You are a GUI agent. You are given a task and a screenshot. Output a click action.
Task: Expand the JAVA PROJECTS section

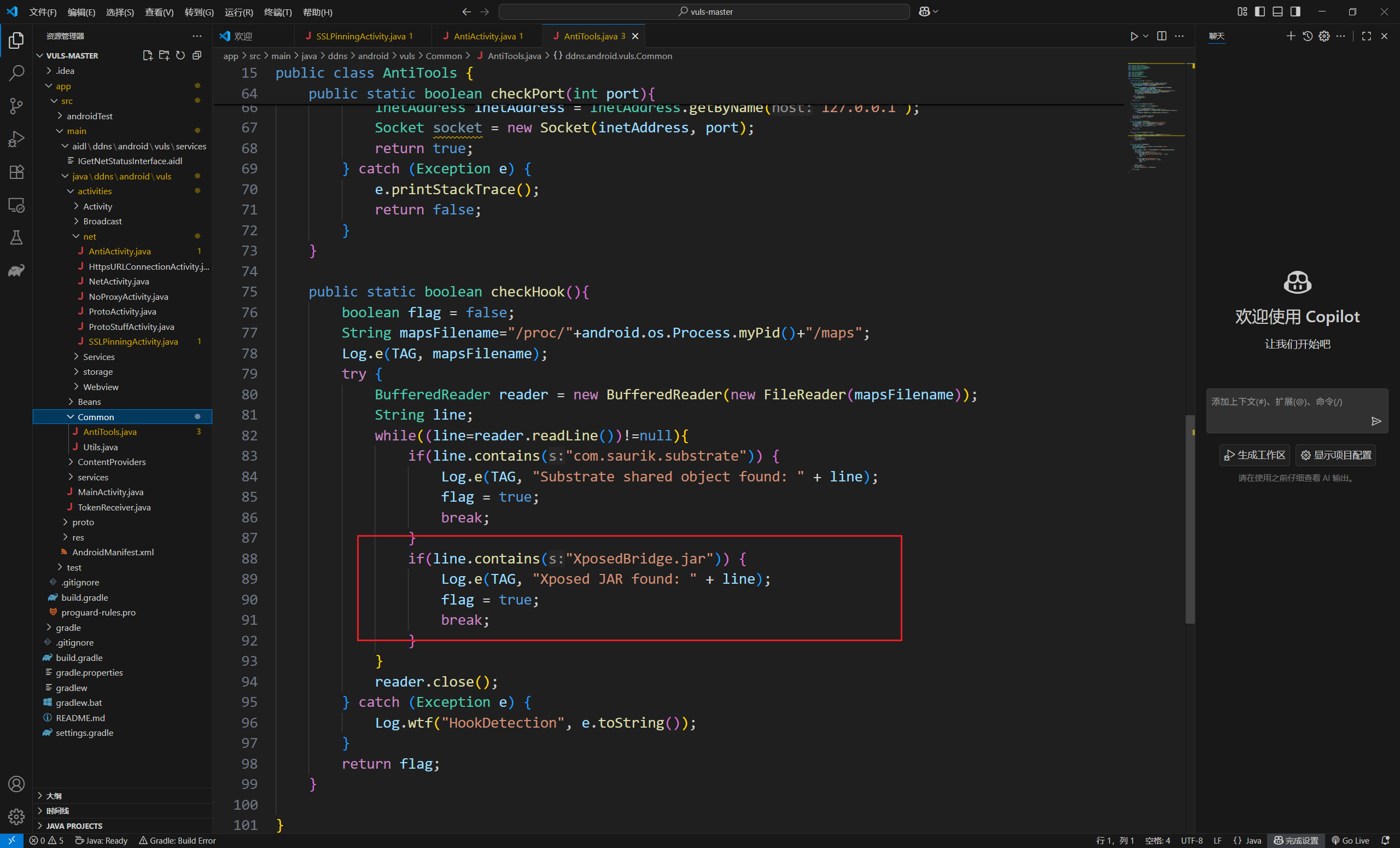click(x=74, y=825)
